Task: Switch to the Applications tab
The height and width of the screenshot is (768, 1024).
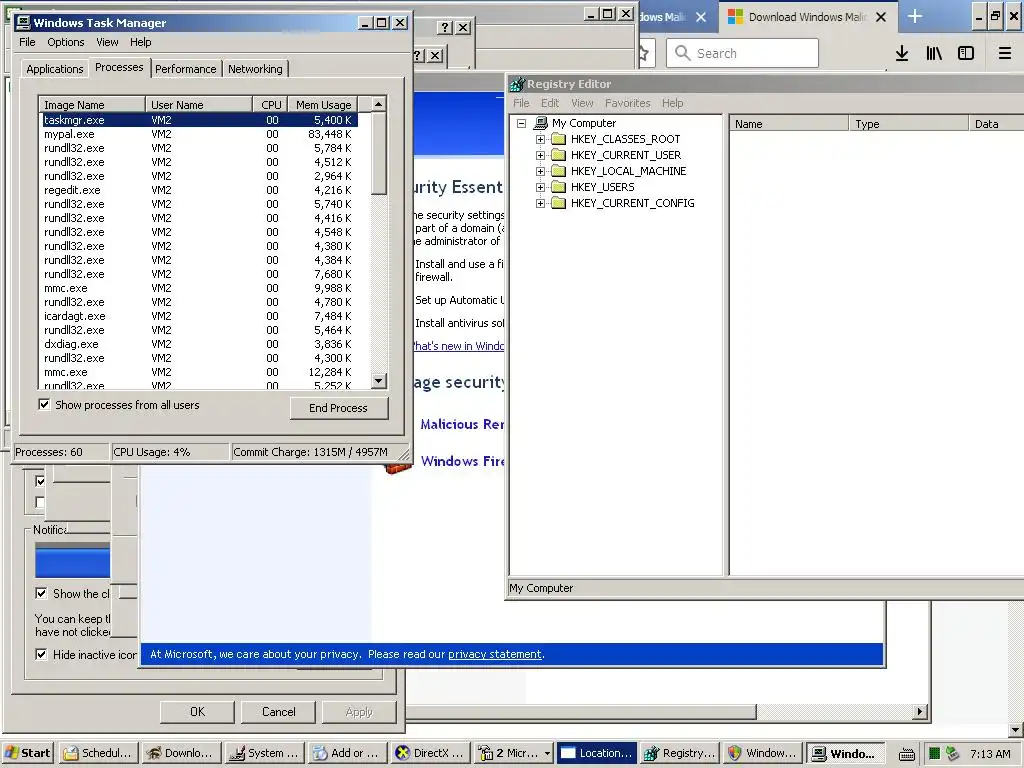Action: point(55,69)
